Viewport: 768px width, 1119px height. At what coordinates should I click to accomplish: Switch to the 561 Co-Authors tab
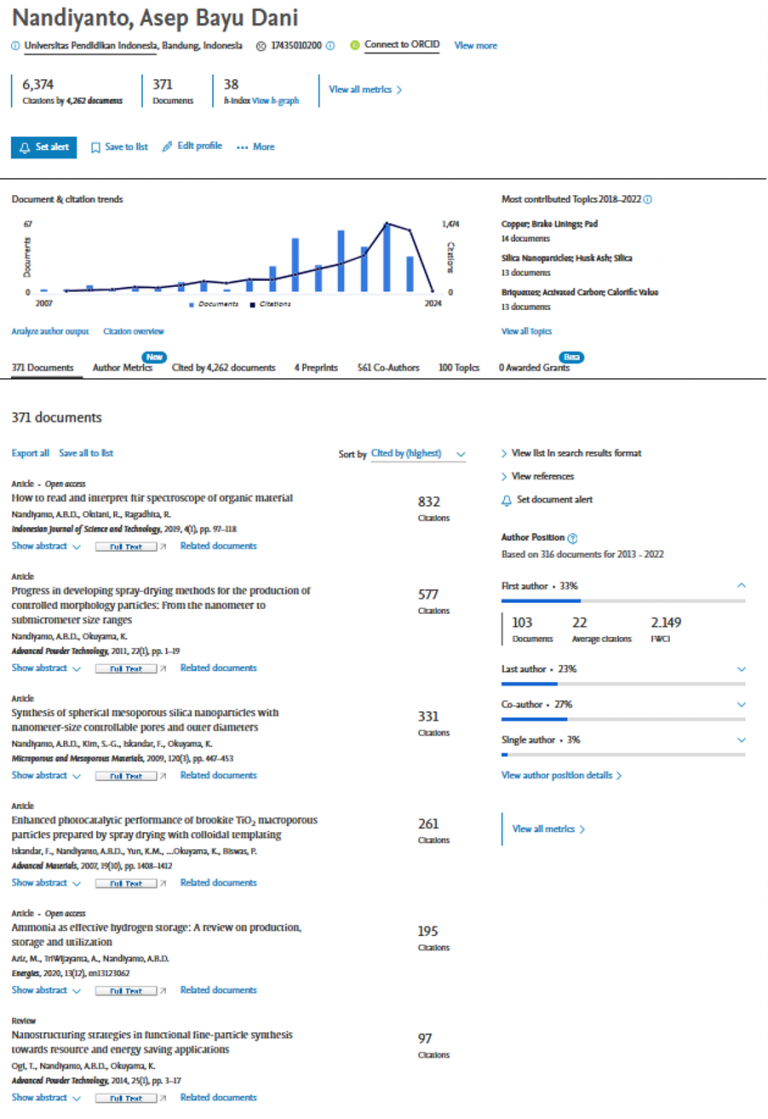(x=388, y=368)
